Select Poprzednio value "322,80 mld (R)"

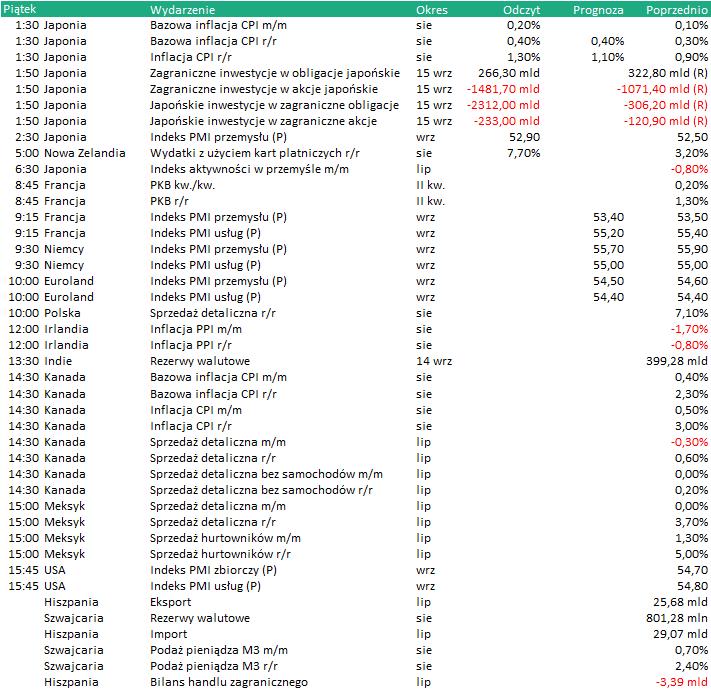click(667, 73)
